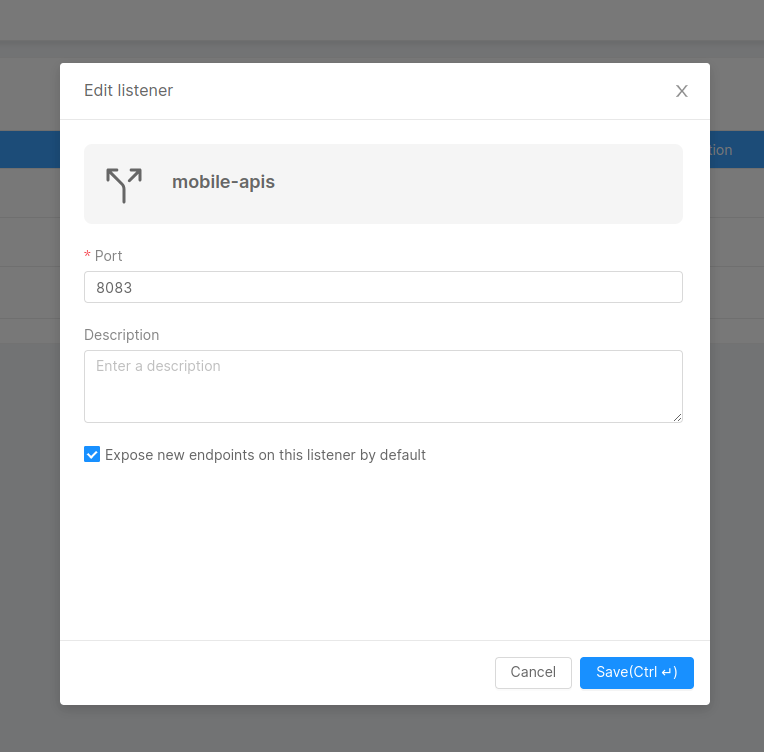Click the 'mobile-apis' listener name

(x=223, y=182)
